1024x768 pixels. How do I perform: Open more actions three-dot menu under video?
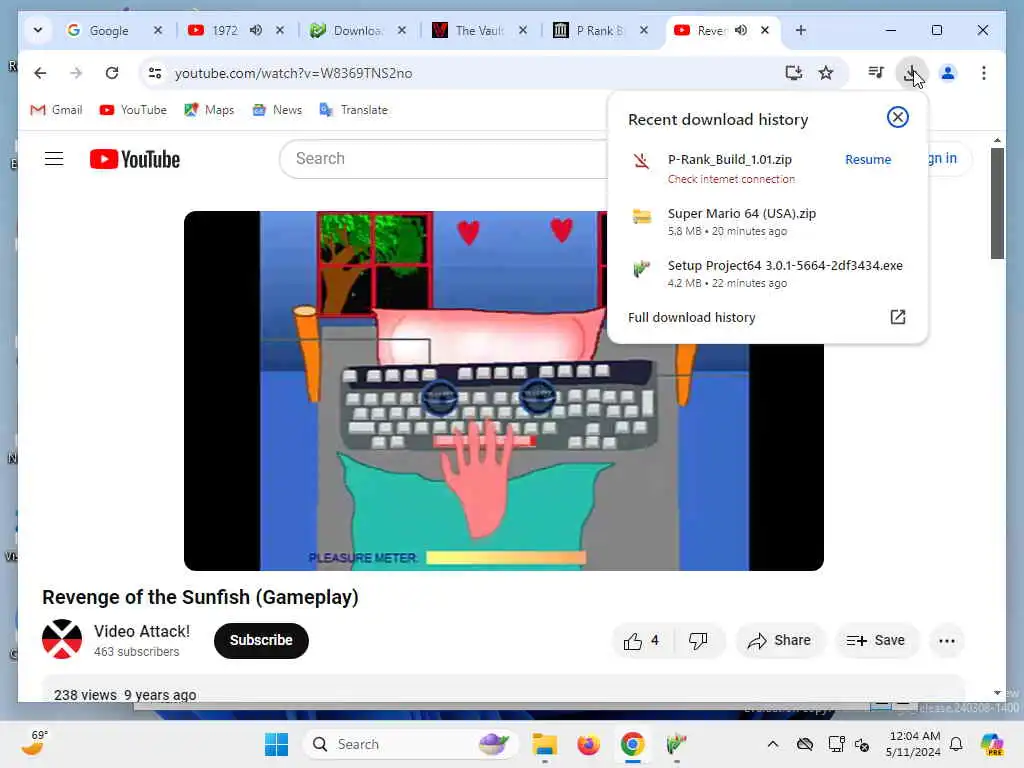point(947,641)
